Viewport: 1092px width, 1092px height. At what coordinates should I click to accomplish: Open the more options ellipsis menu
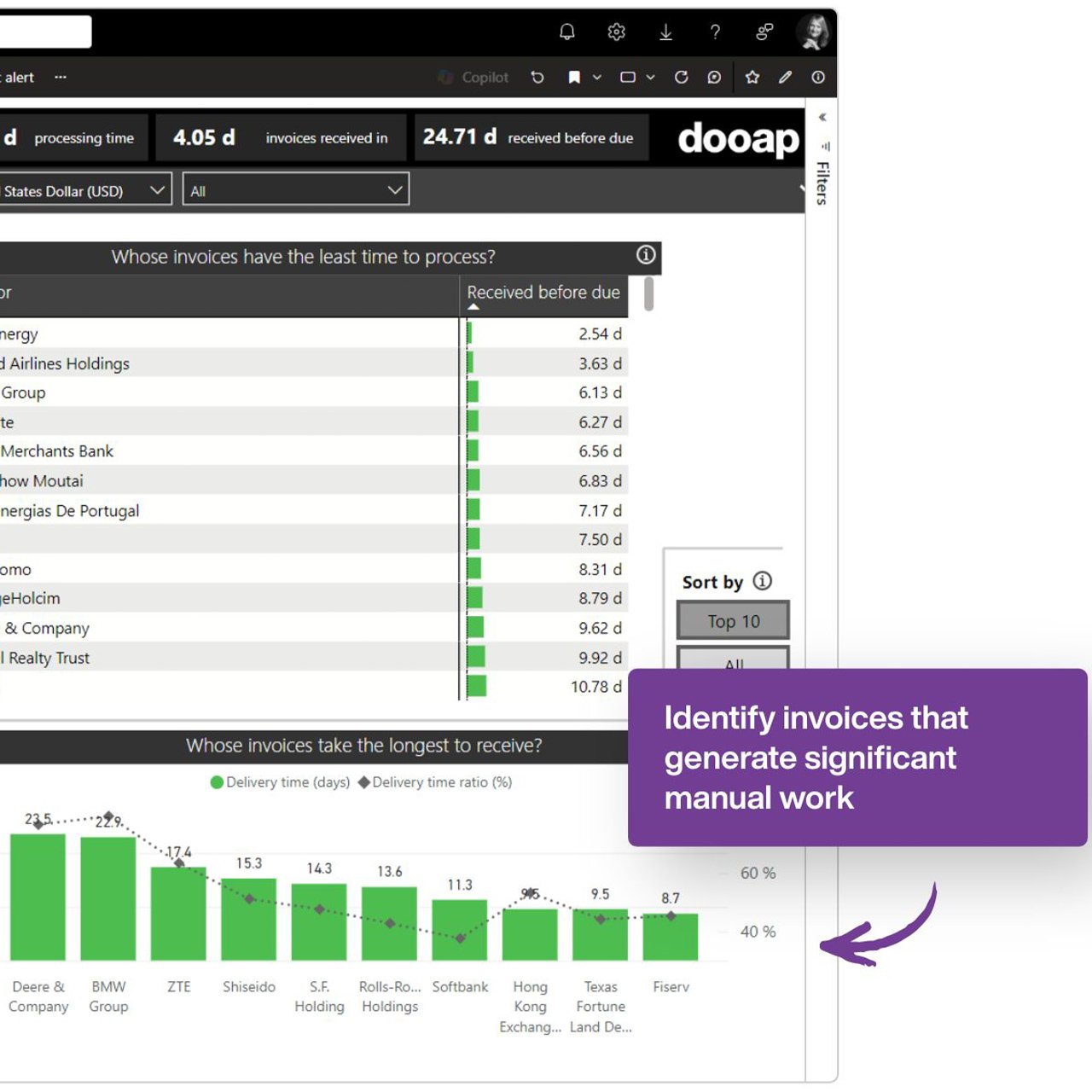(x=60, y=77)
